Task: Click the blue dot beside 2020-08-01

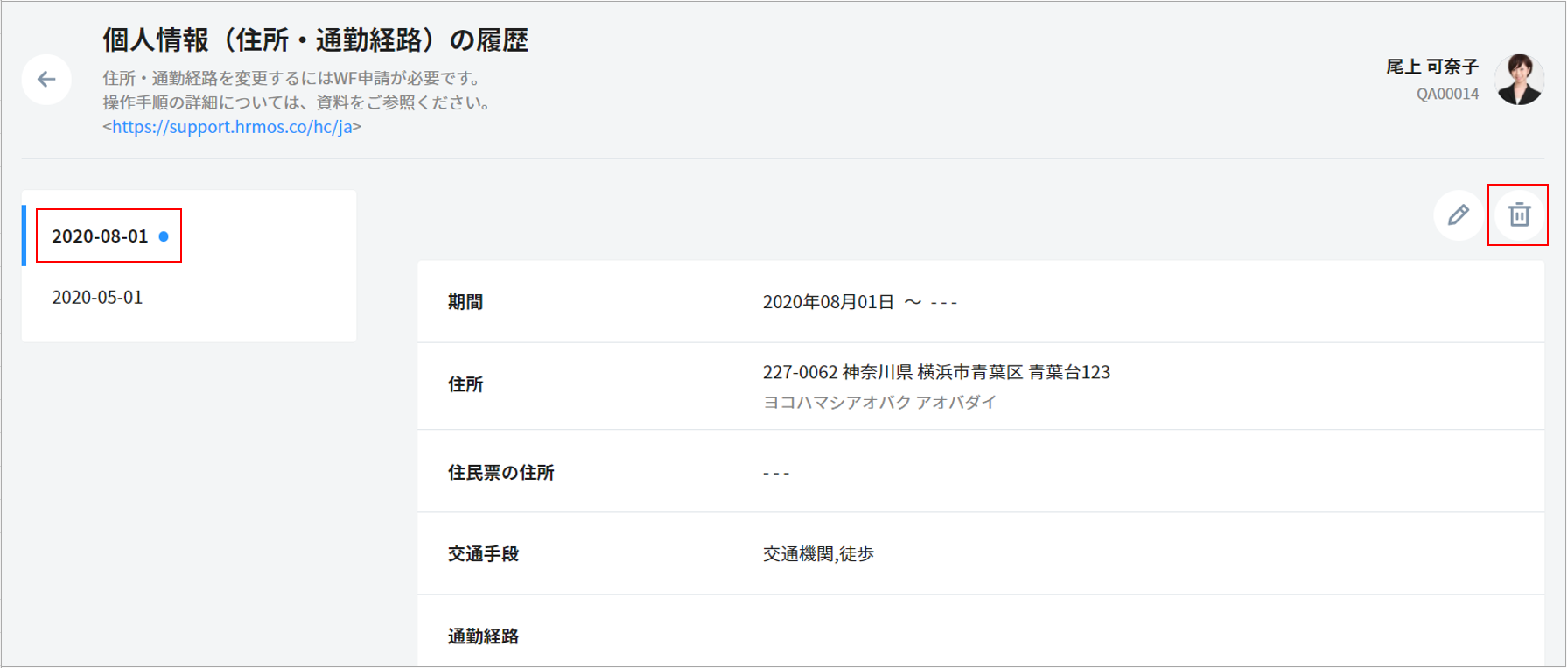Action: [x=164, y=236]
